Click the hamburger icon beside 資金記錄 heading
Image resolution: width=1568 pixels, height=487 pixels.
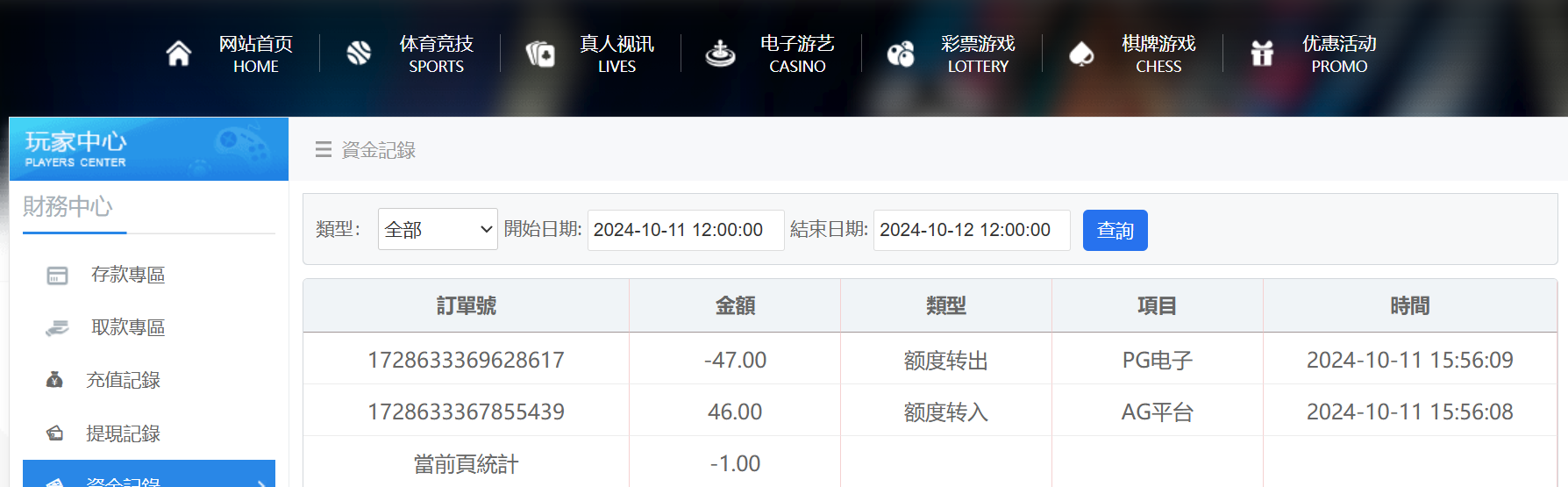point(324,150)
